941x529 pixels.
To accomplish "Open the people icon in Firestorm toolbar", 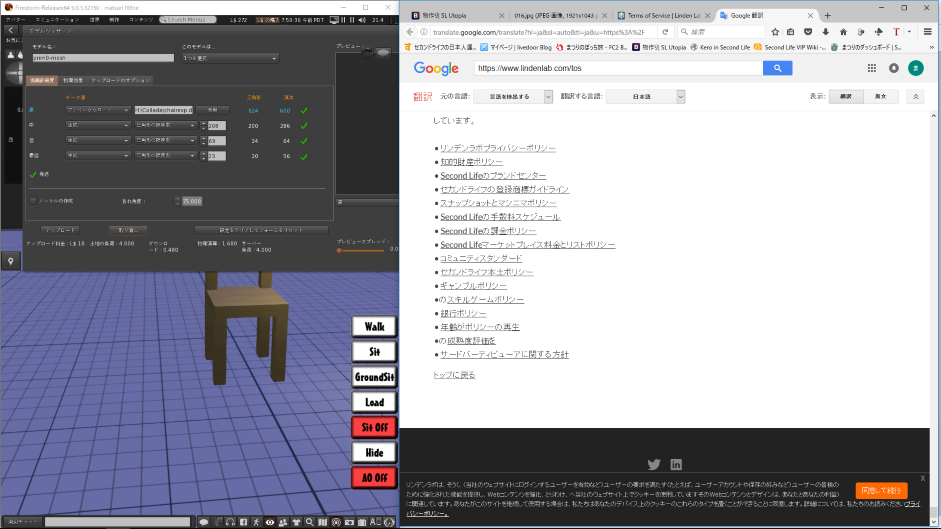I will [x=283, y=522].
